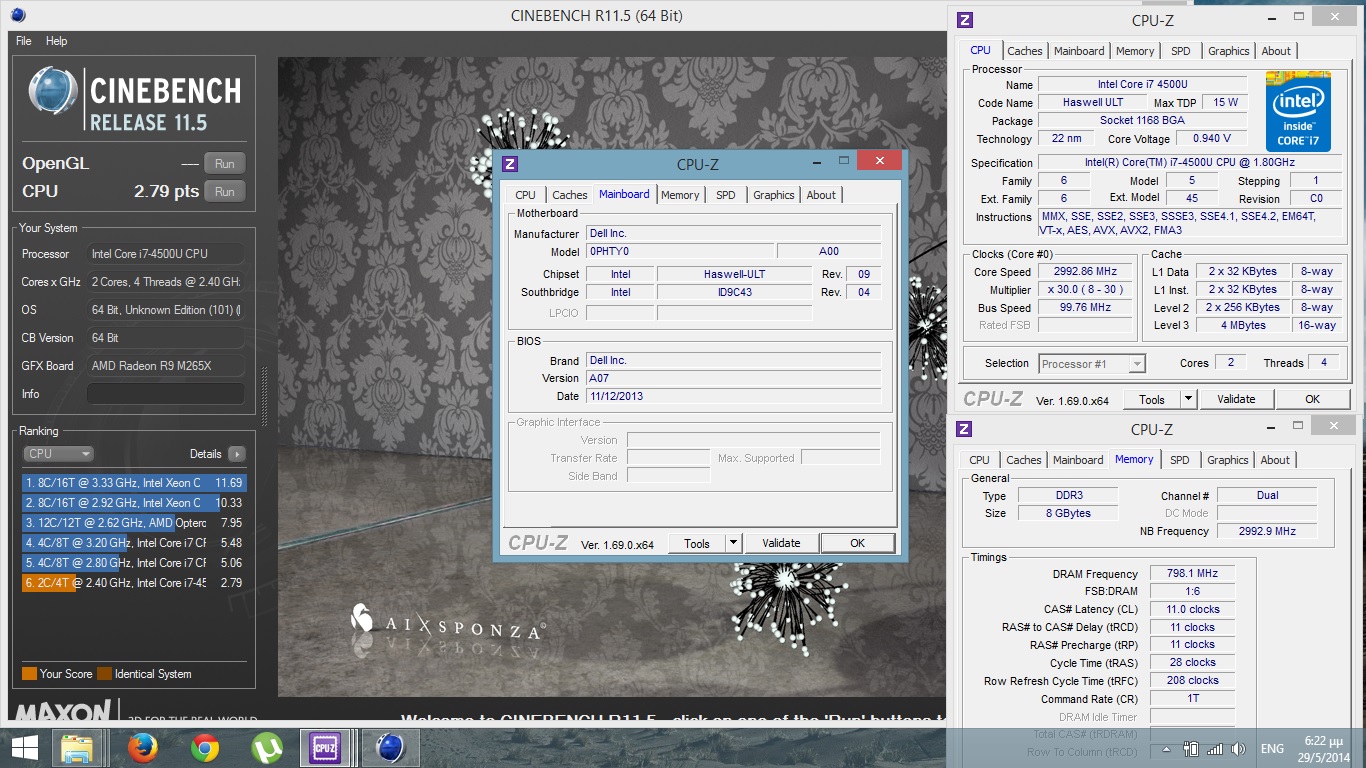Click OK in the Mainboard CPU-Z window

[857, 543]
